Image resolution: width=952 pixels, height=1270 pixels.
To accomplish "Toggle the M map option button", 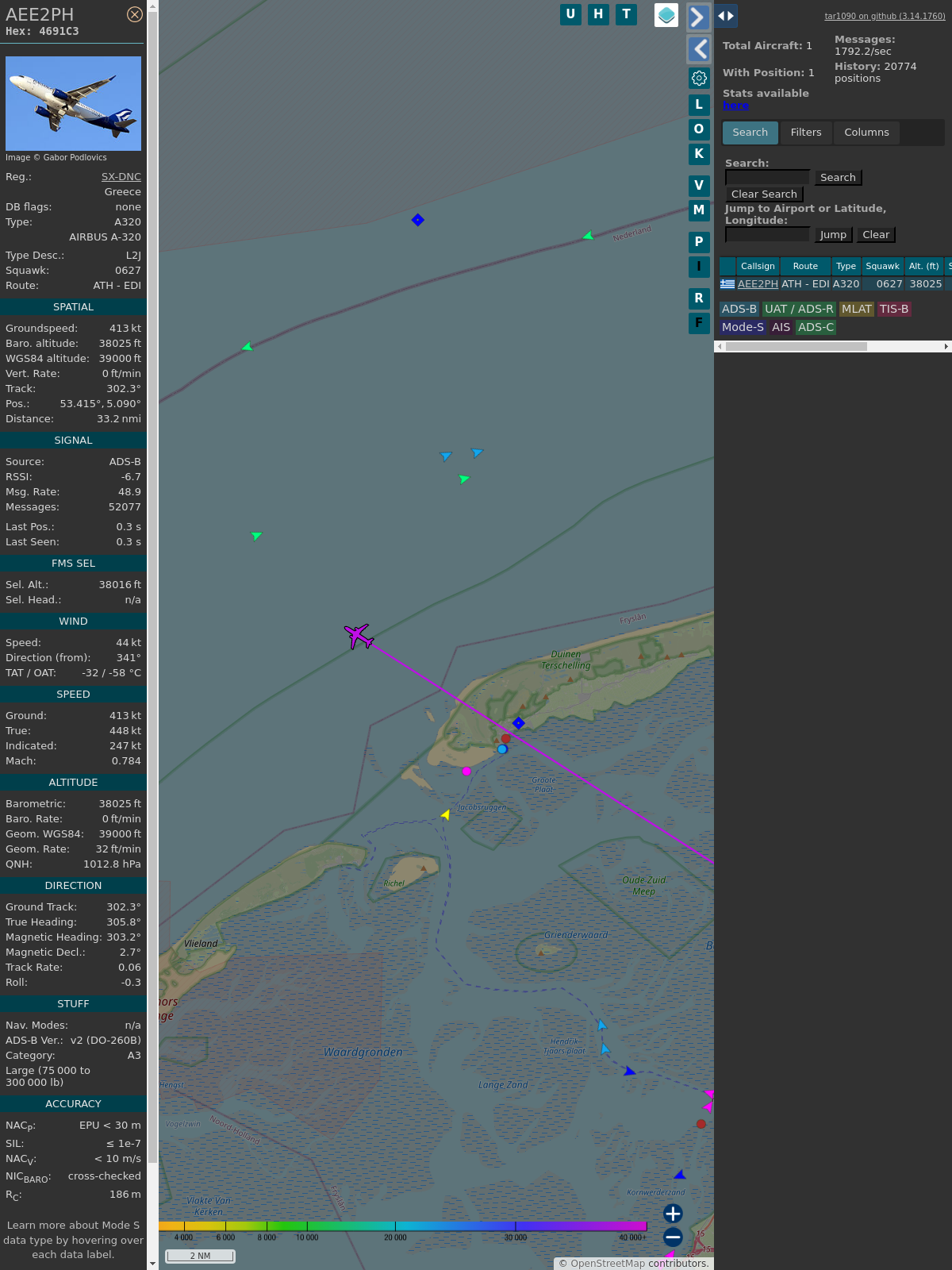I will click(699, 210).
